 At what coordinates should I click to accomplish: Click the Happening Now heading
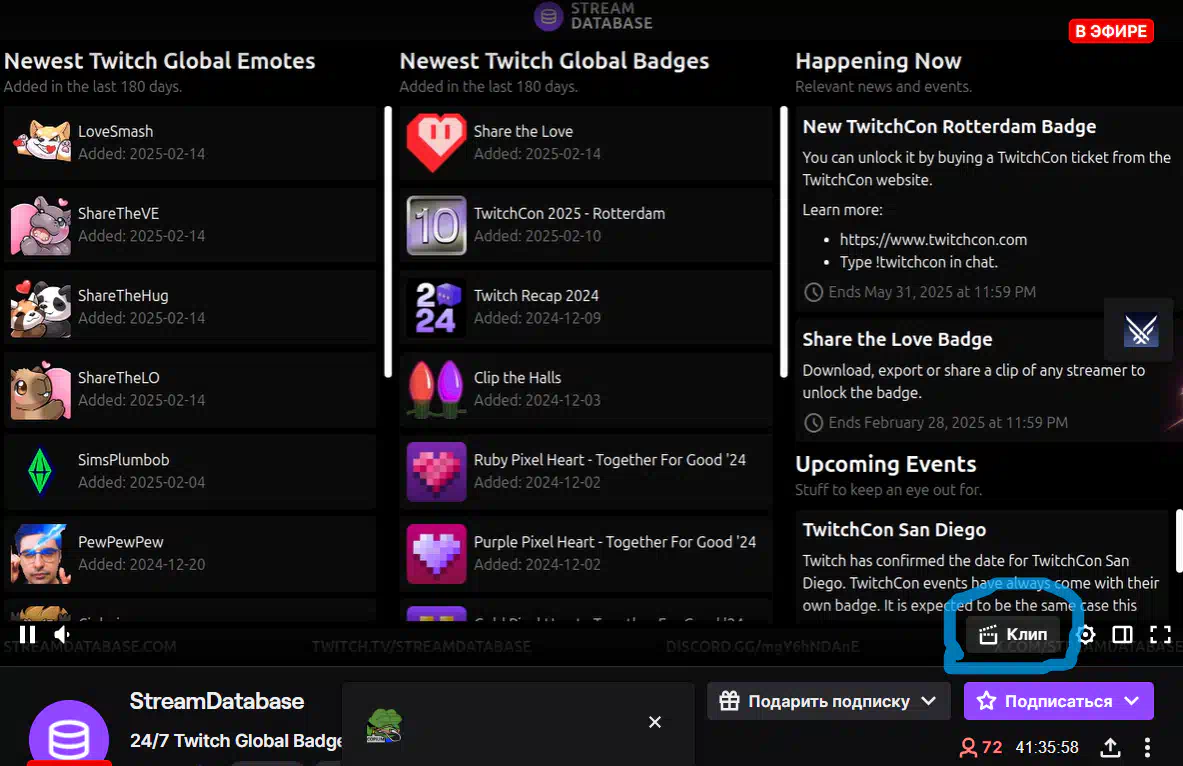(878, 61)
